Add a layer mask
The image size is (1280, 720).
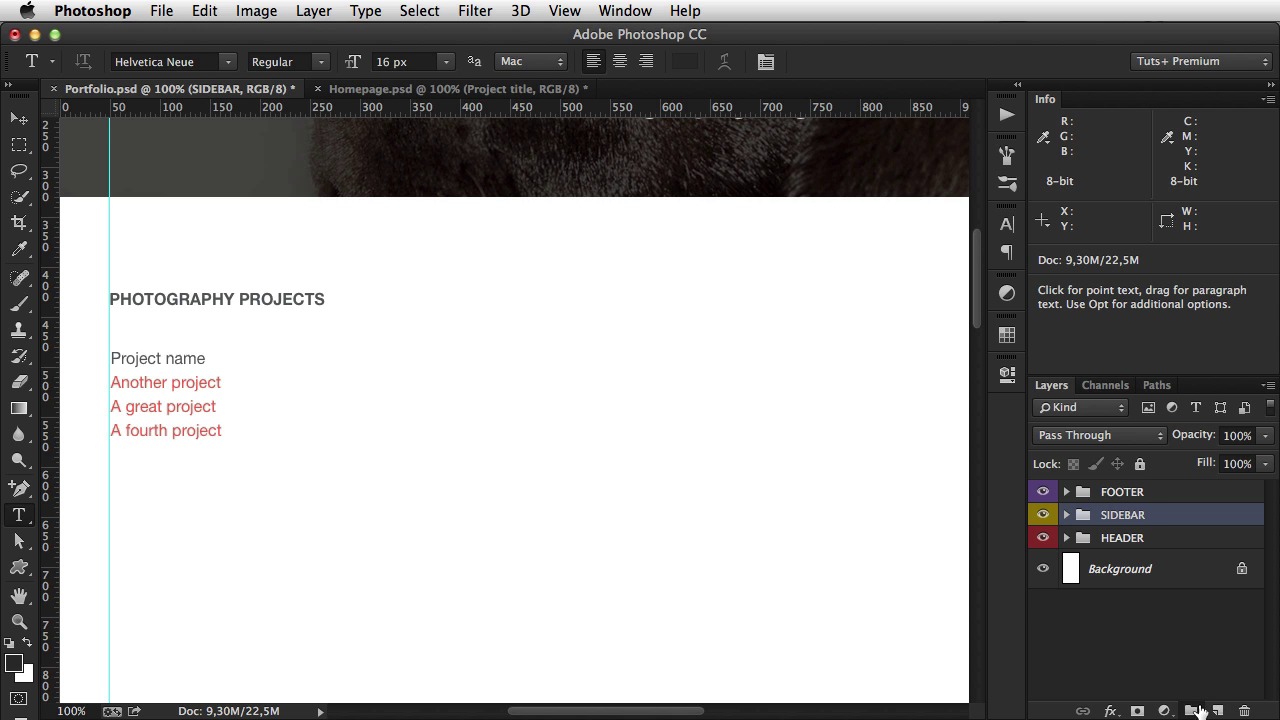click(1137, 711)
